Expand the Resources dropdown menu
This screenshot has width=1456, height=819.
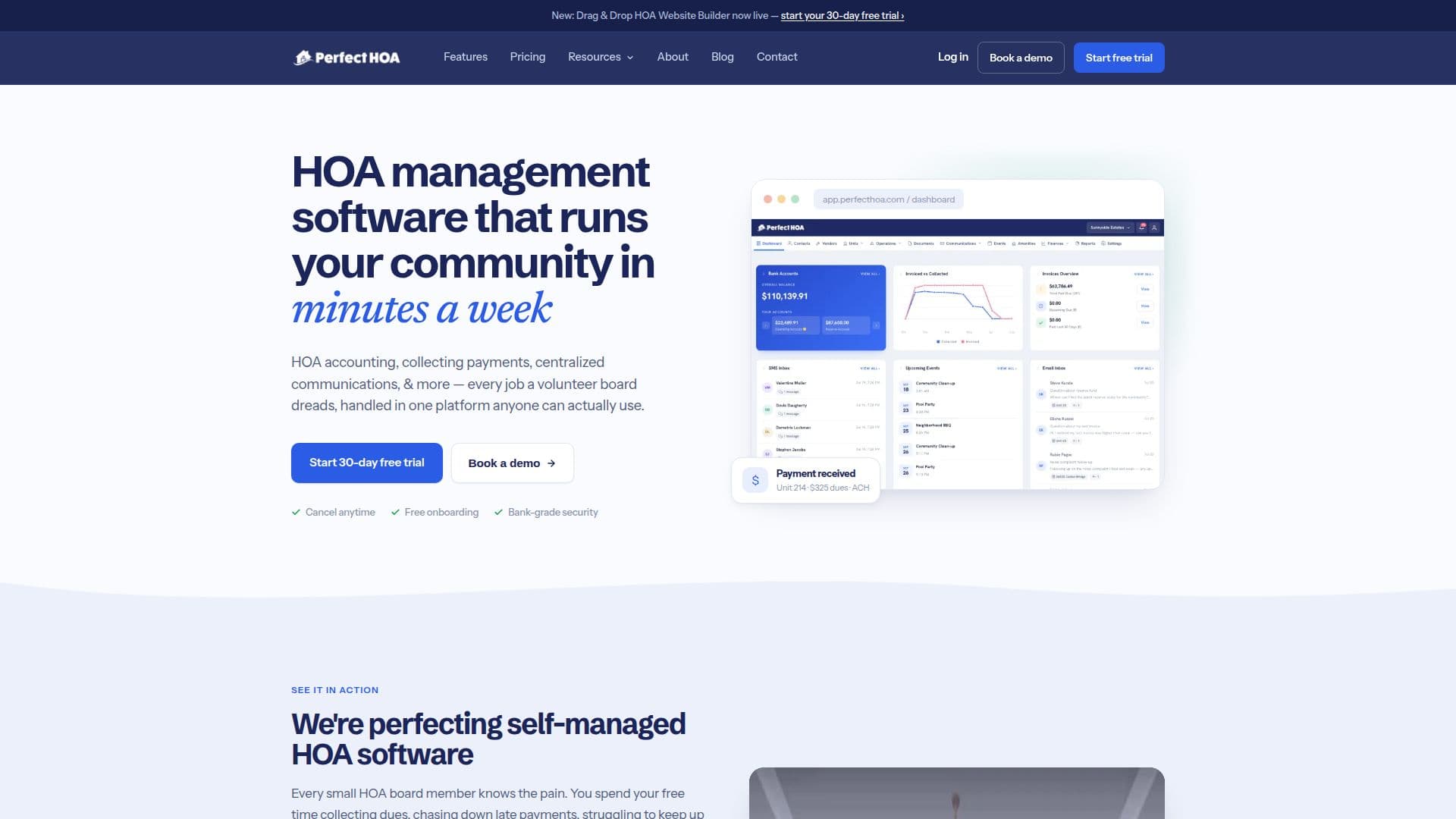coord(601,57)
